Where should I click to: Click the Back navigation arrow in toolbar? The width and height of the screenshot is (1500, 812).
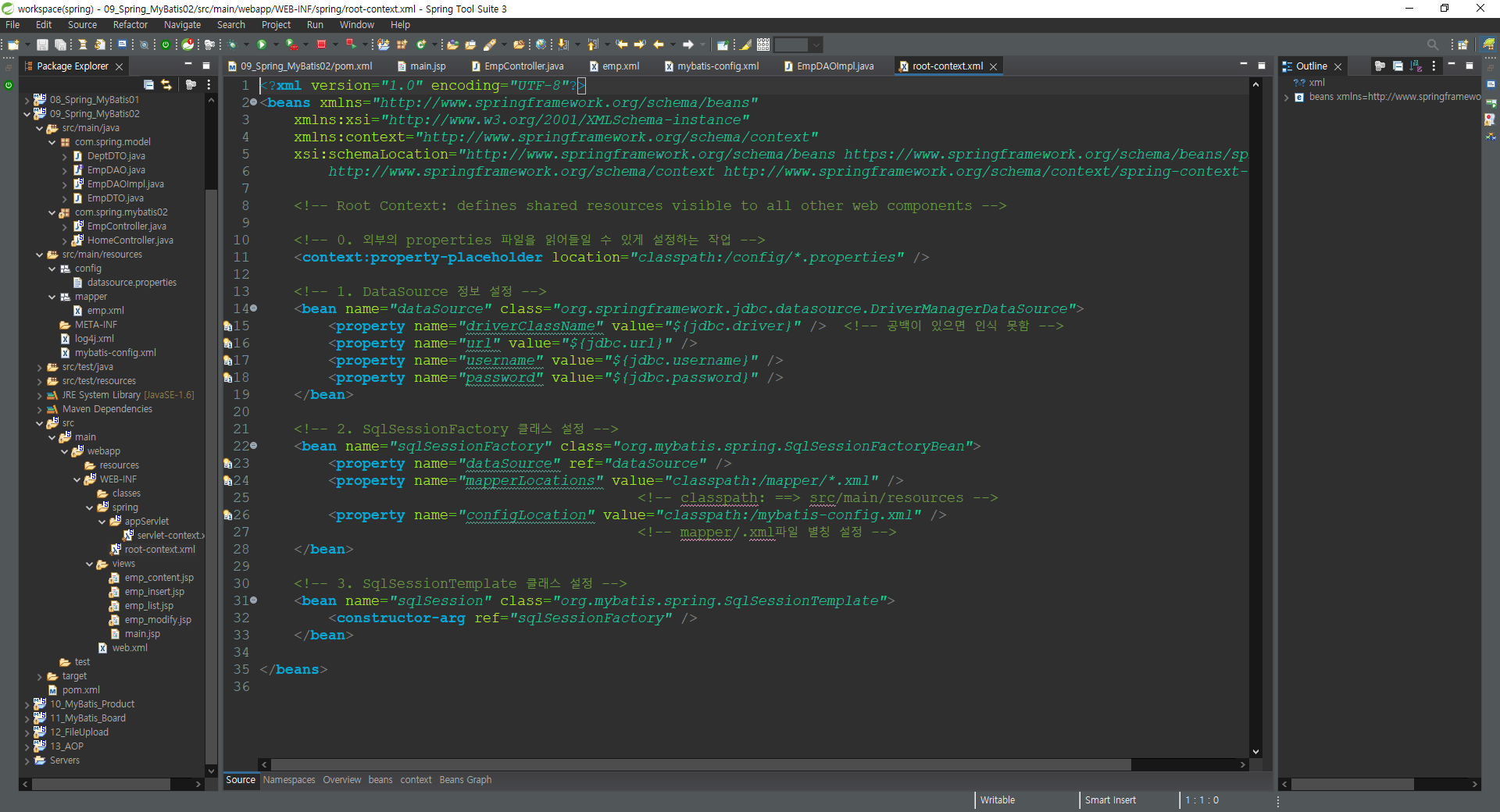click(659, 45)
